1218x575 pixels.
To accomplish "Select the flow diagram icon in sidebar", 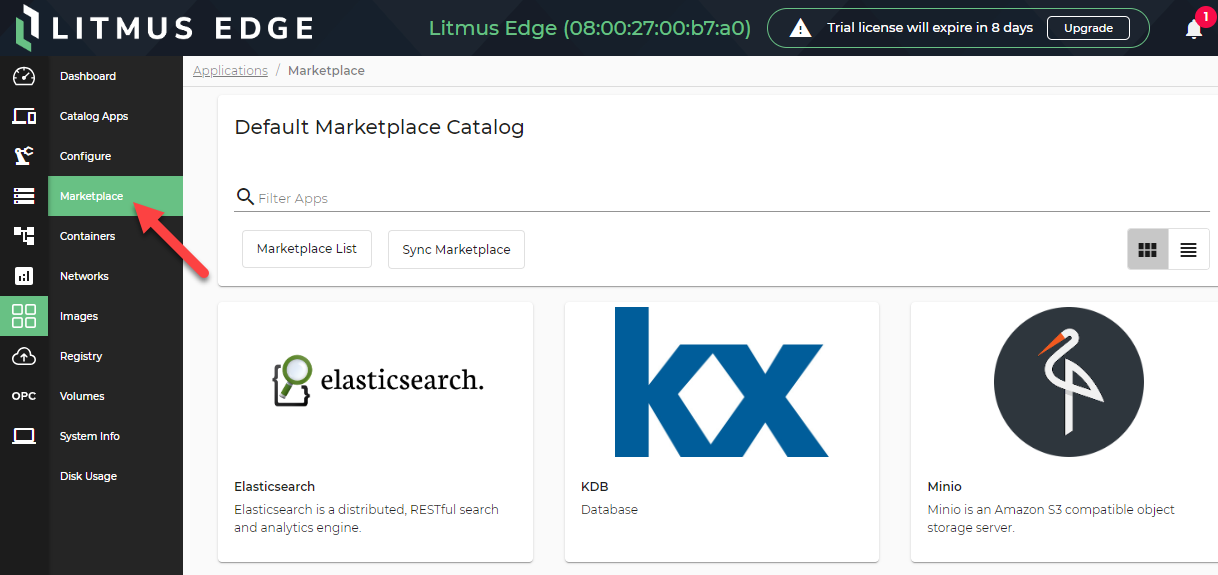I will pos(24,236).
